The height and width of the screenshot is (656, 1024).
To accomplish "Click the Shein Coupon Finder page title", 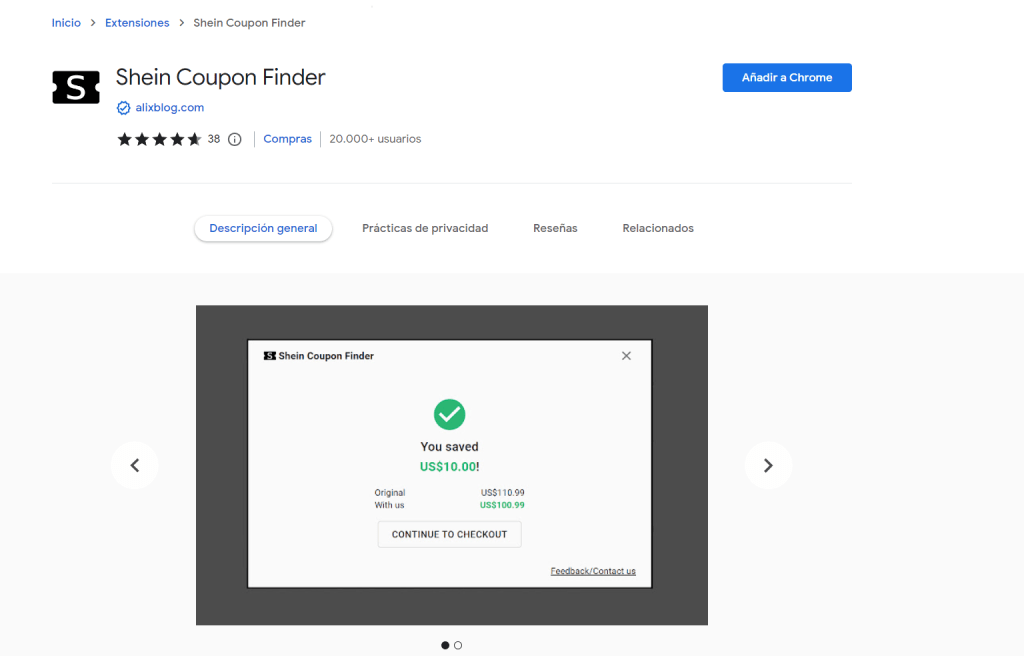I will point(221,78).
